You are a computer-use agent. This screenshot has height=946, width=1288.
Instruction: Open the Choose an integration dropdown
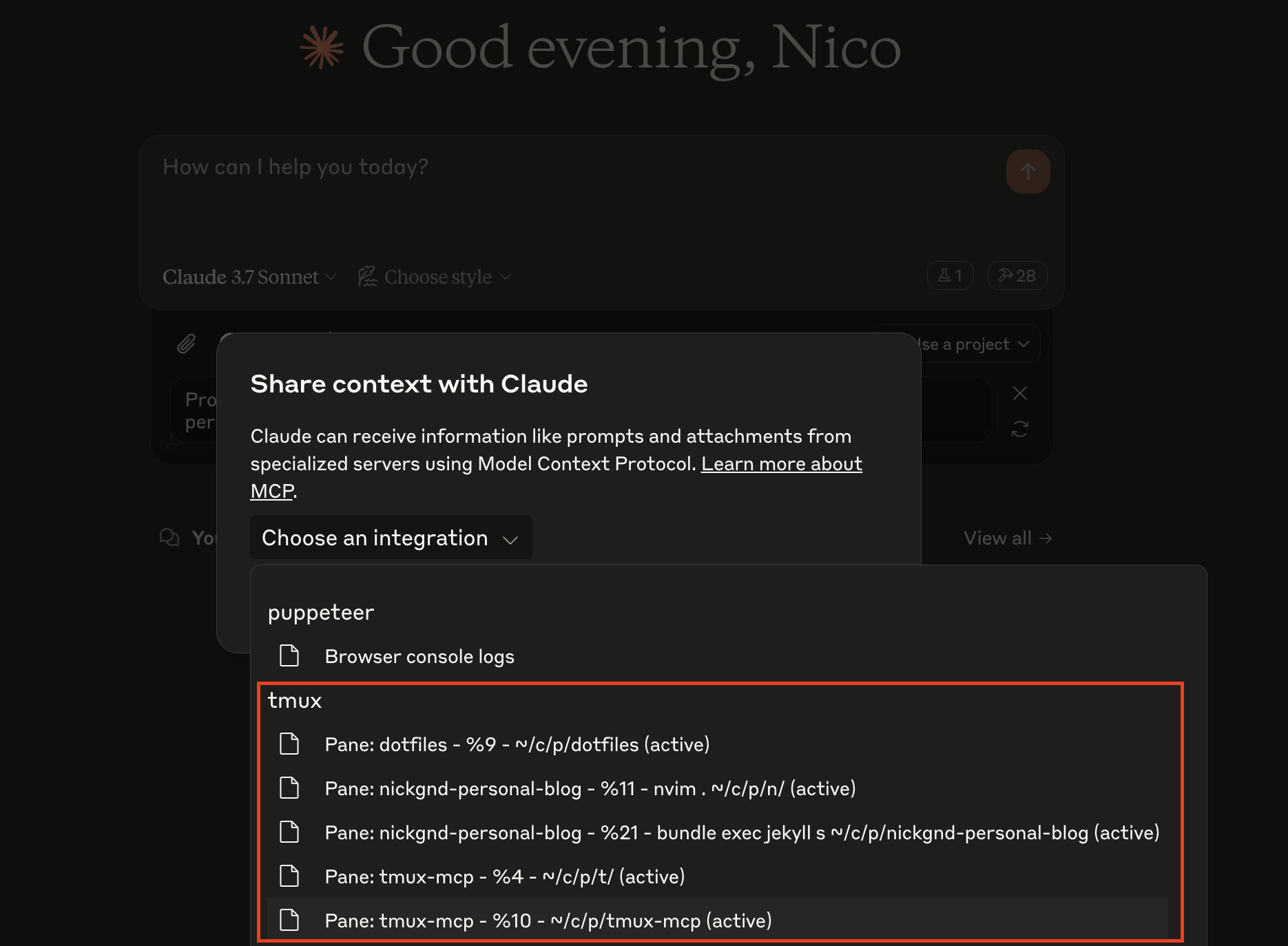click(x=391, y=538)
